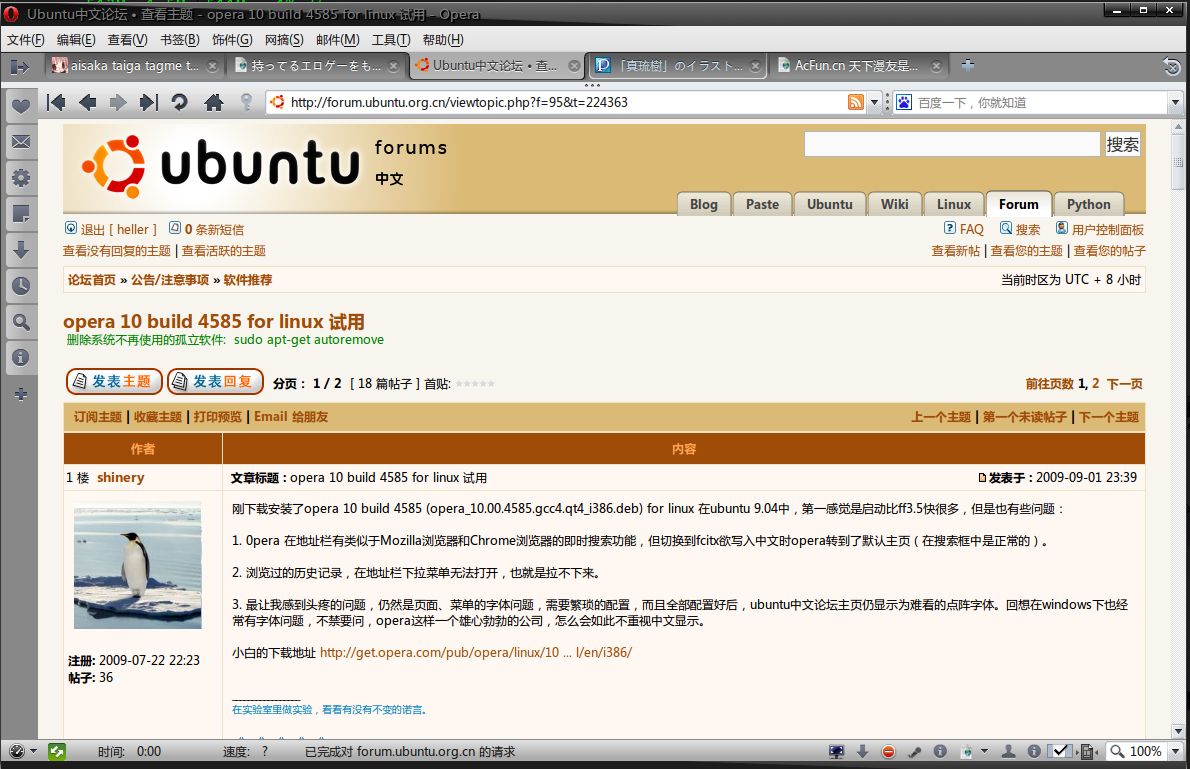This screenshot has height=769, width=1190.
Task: Click the Wand password key icon
Action: coord(246,102)
